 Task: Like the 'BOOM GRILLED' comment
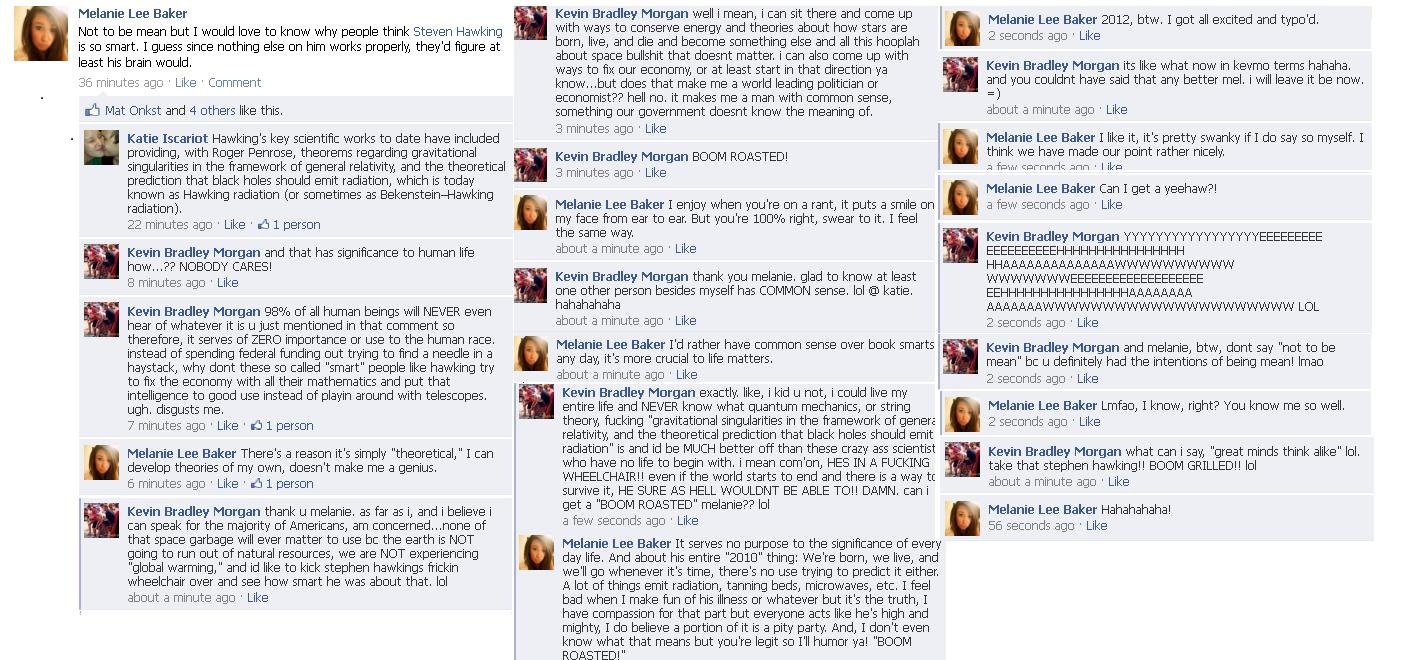point(1119,481)
